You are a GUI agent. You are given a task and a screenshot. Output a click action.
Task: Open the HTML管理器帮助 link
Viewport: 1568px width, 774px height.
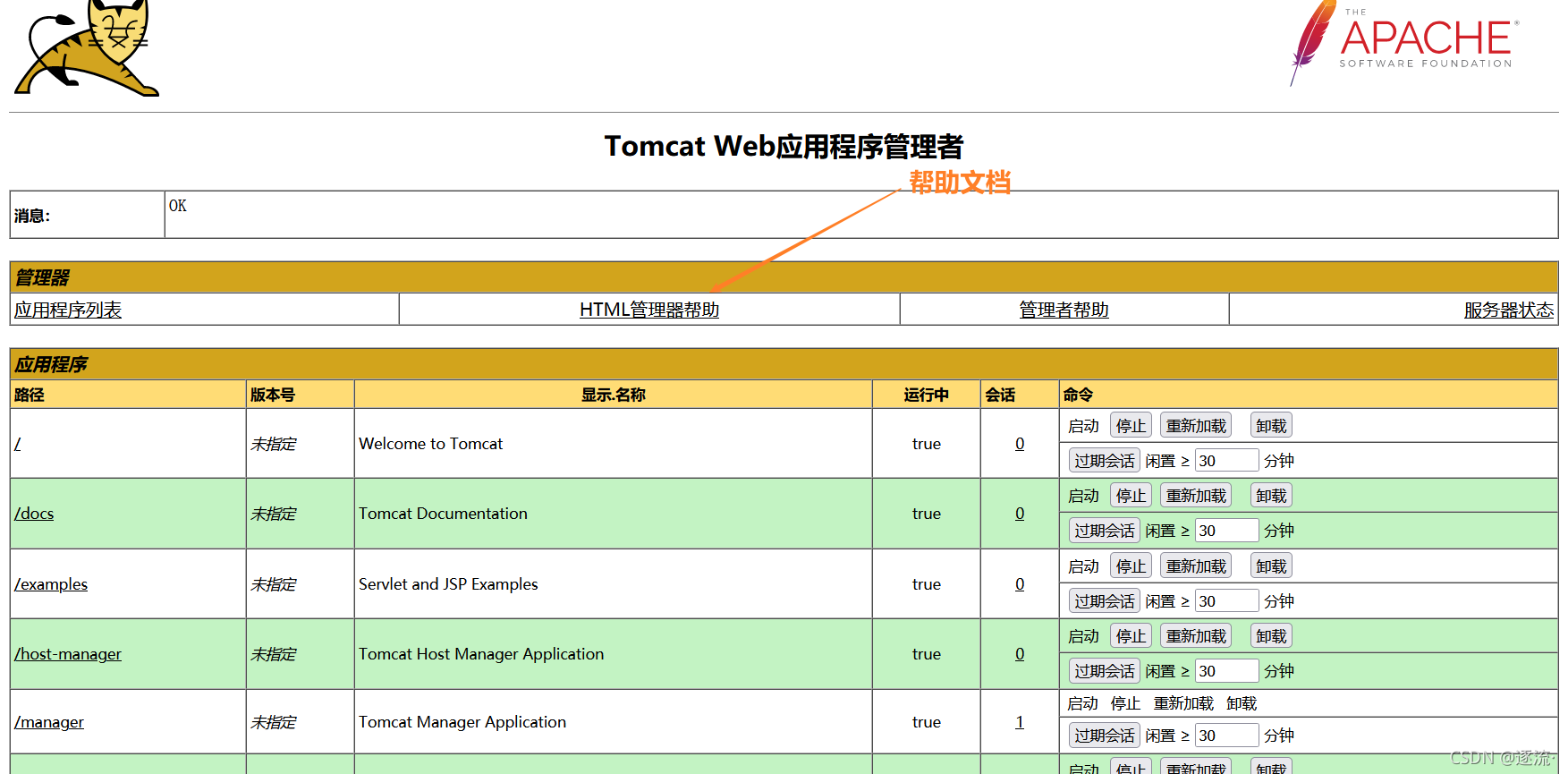pos(649,310)
